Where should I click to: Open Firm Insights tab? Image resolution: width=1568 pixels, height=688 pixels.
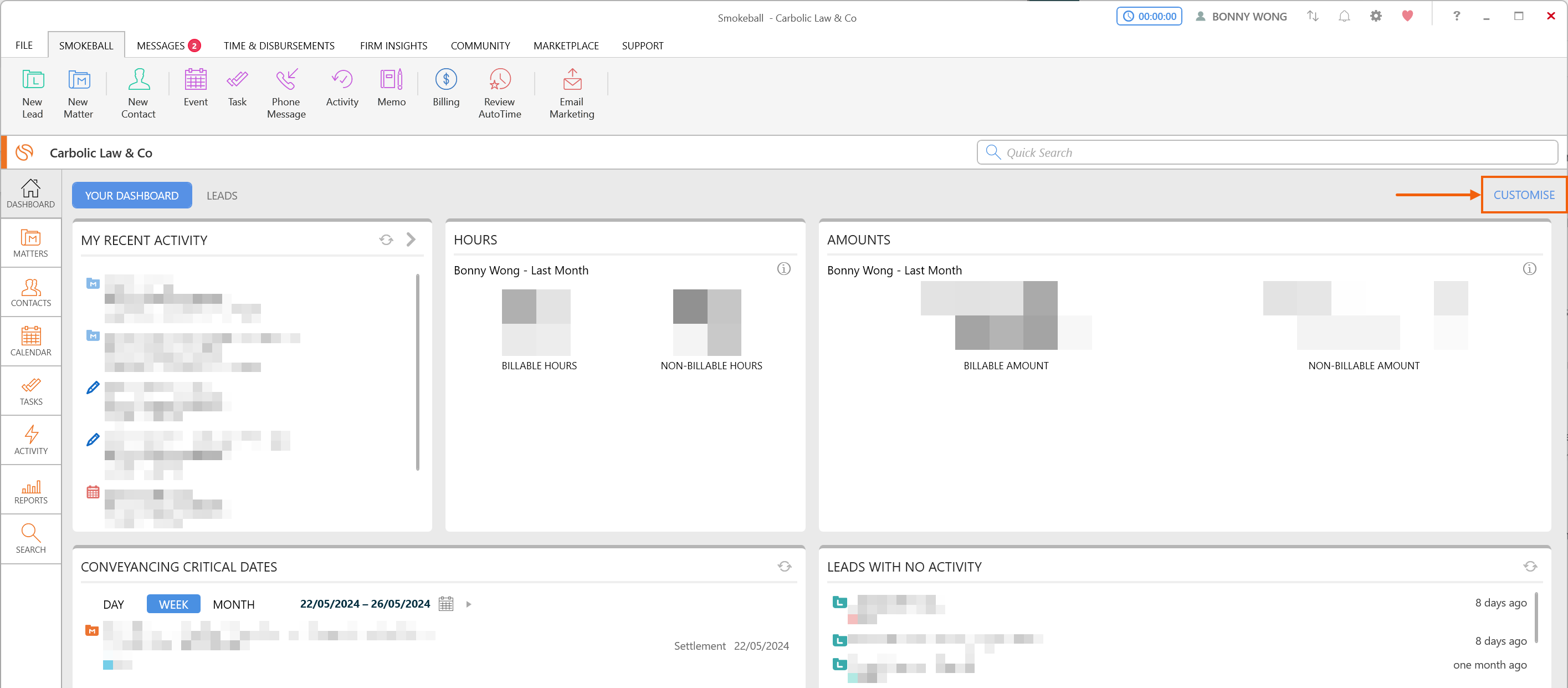[393, 45]
